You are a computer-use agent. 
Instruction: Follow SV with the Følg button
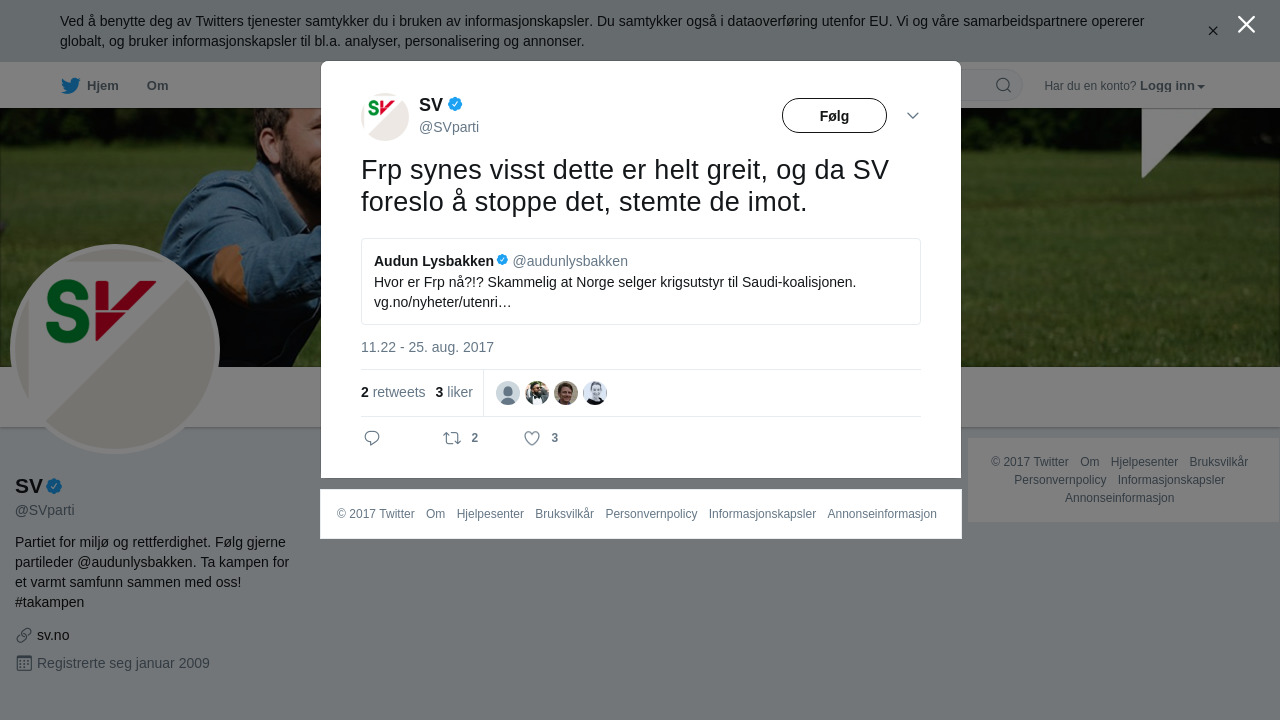[x=834, y=116]
